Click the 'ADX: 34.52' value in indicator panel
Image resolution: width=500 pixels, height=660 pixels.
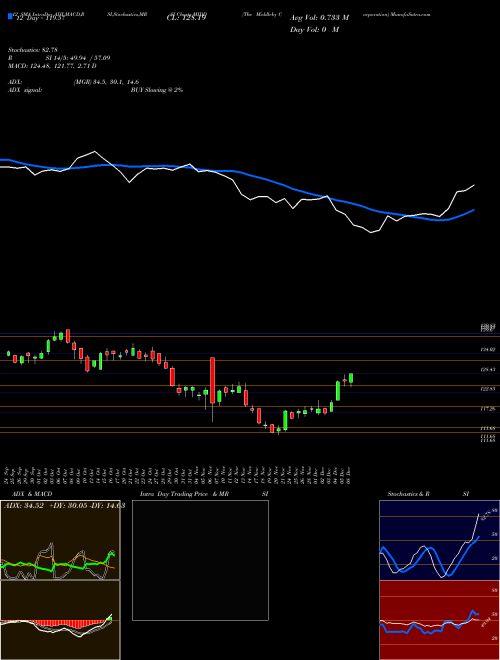[x=24, y=506]
